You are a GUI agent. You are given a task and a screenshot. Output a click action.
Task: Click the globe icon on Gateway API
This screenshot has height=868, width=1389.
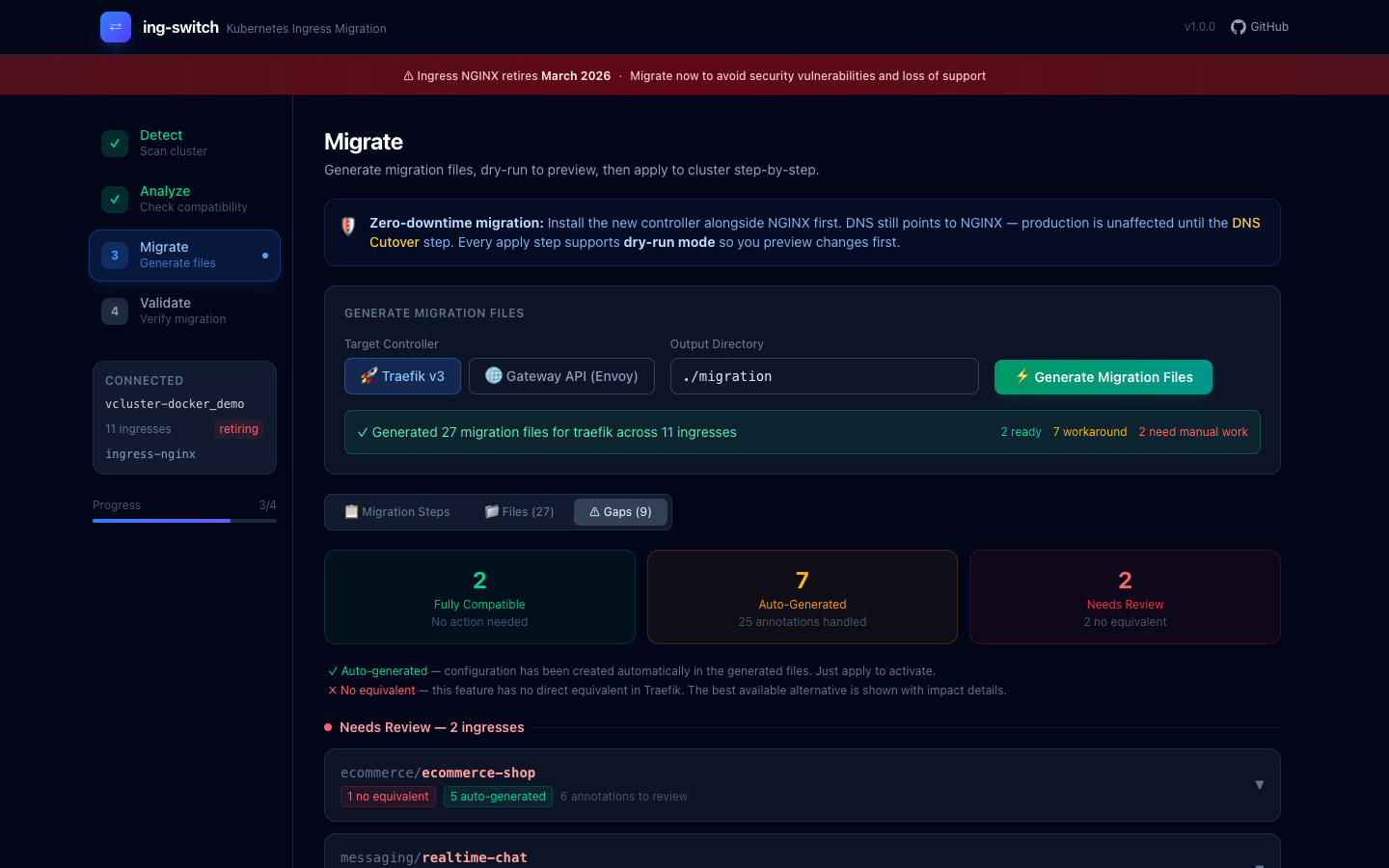(x=494, y=375)
